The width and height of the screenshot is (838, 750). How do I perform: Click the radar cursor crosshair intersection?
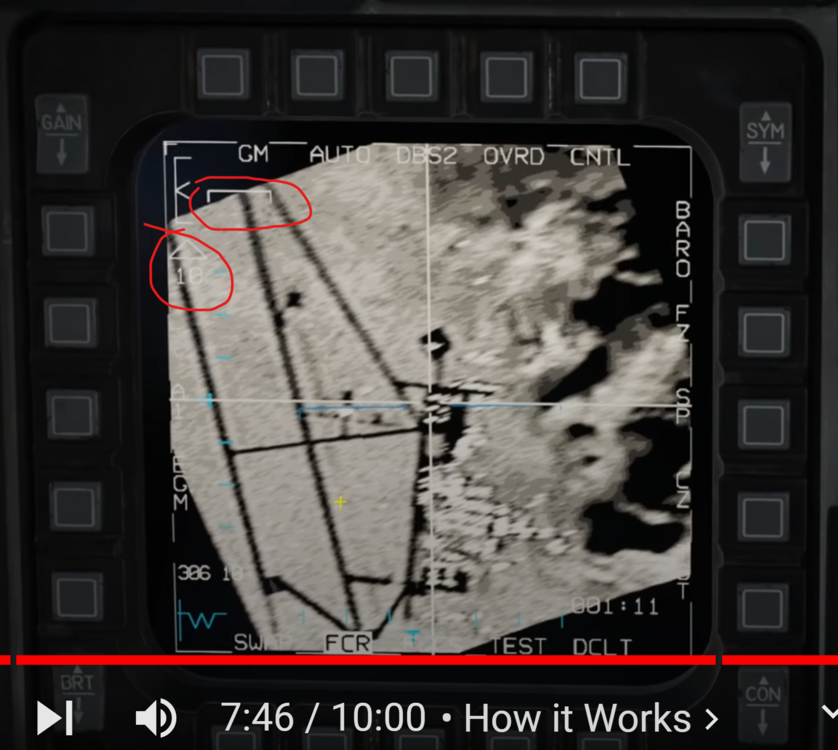pos(429,401)
